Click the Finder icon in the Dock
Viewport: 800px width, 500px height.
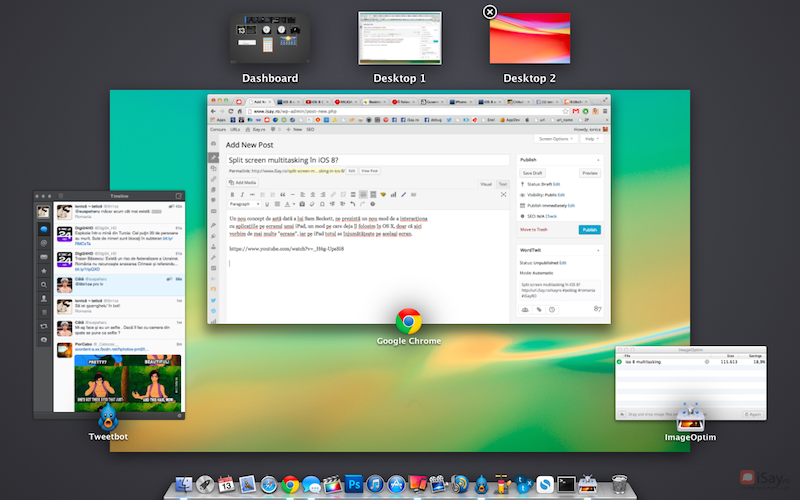coord(182,486)
